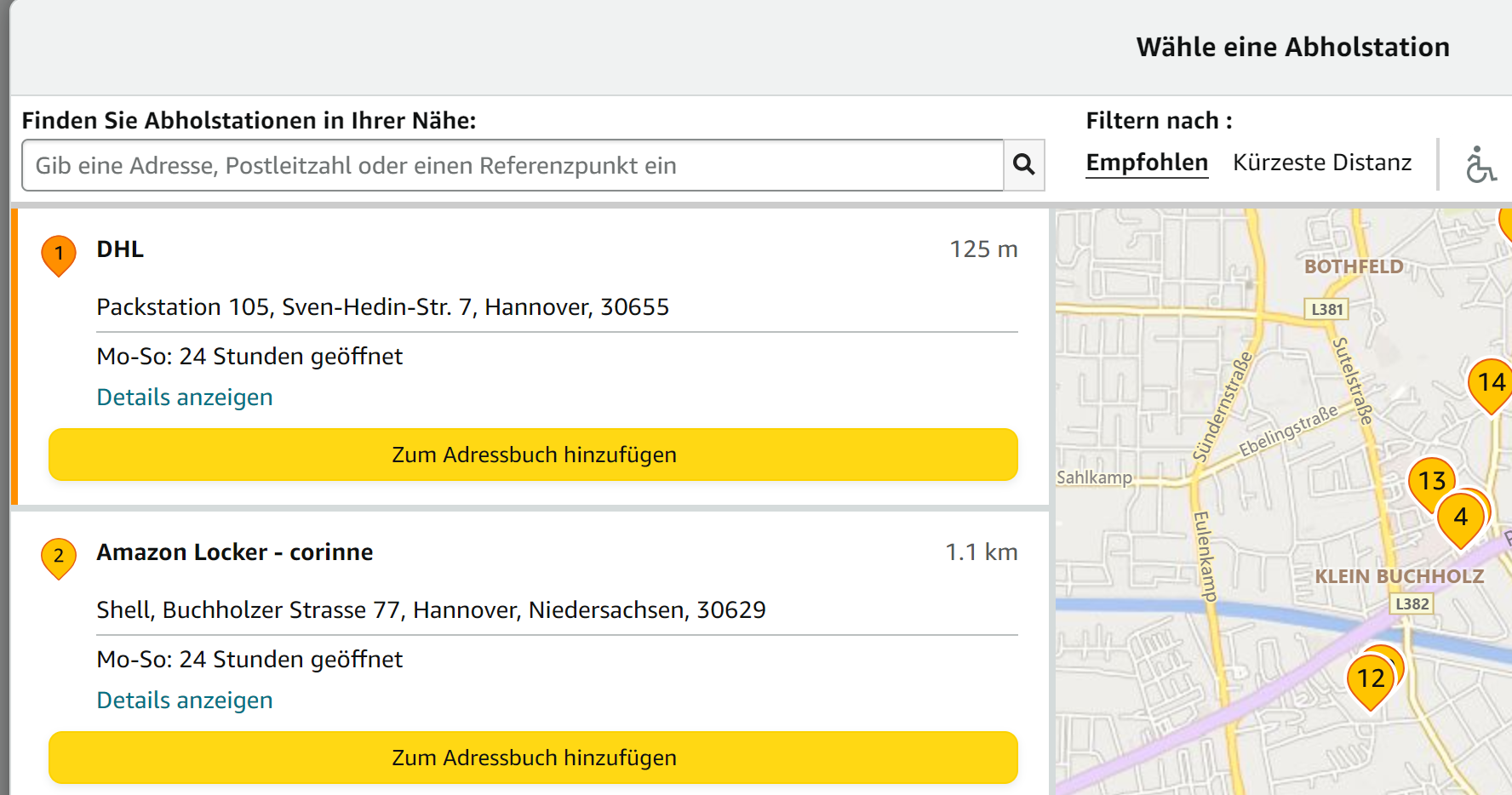The width and height of the screenshot is (1512, 795).
Task: Click the L382 road marker on map
Action: tap(1412, 603)
